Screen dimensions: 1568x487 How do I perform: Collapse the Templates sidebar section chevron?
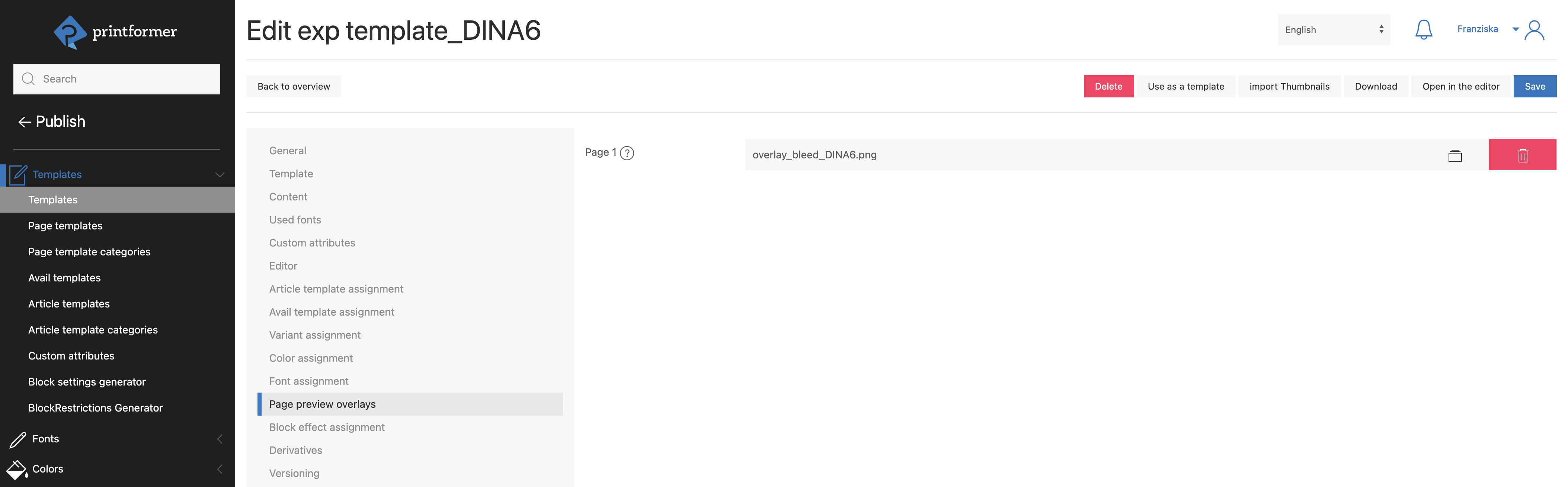click(220, 175)
